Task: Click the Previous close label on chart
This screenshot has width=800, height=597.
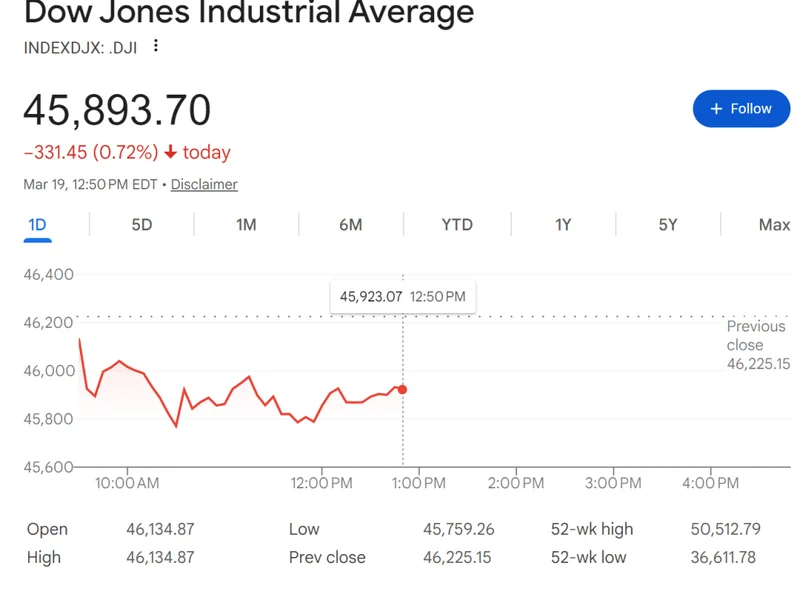Action: pyautogui.click(x=756, y=335)
